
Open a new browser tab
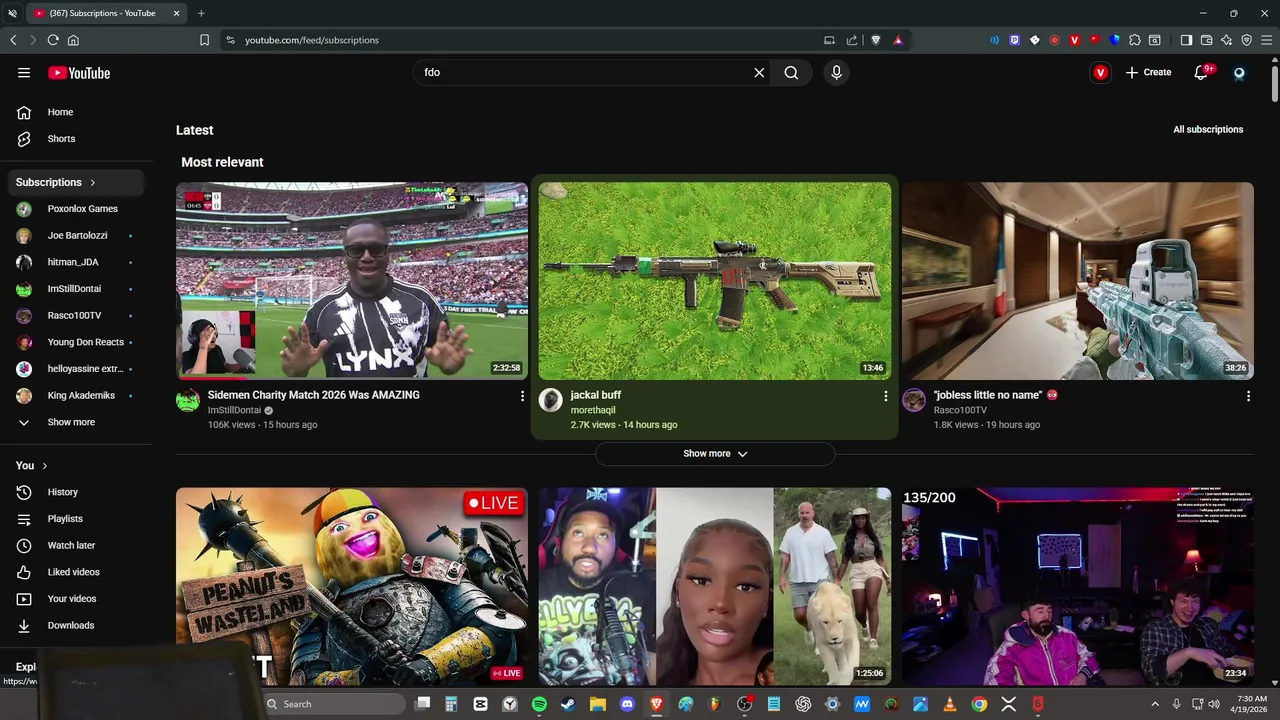[x=201, y=13]
